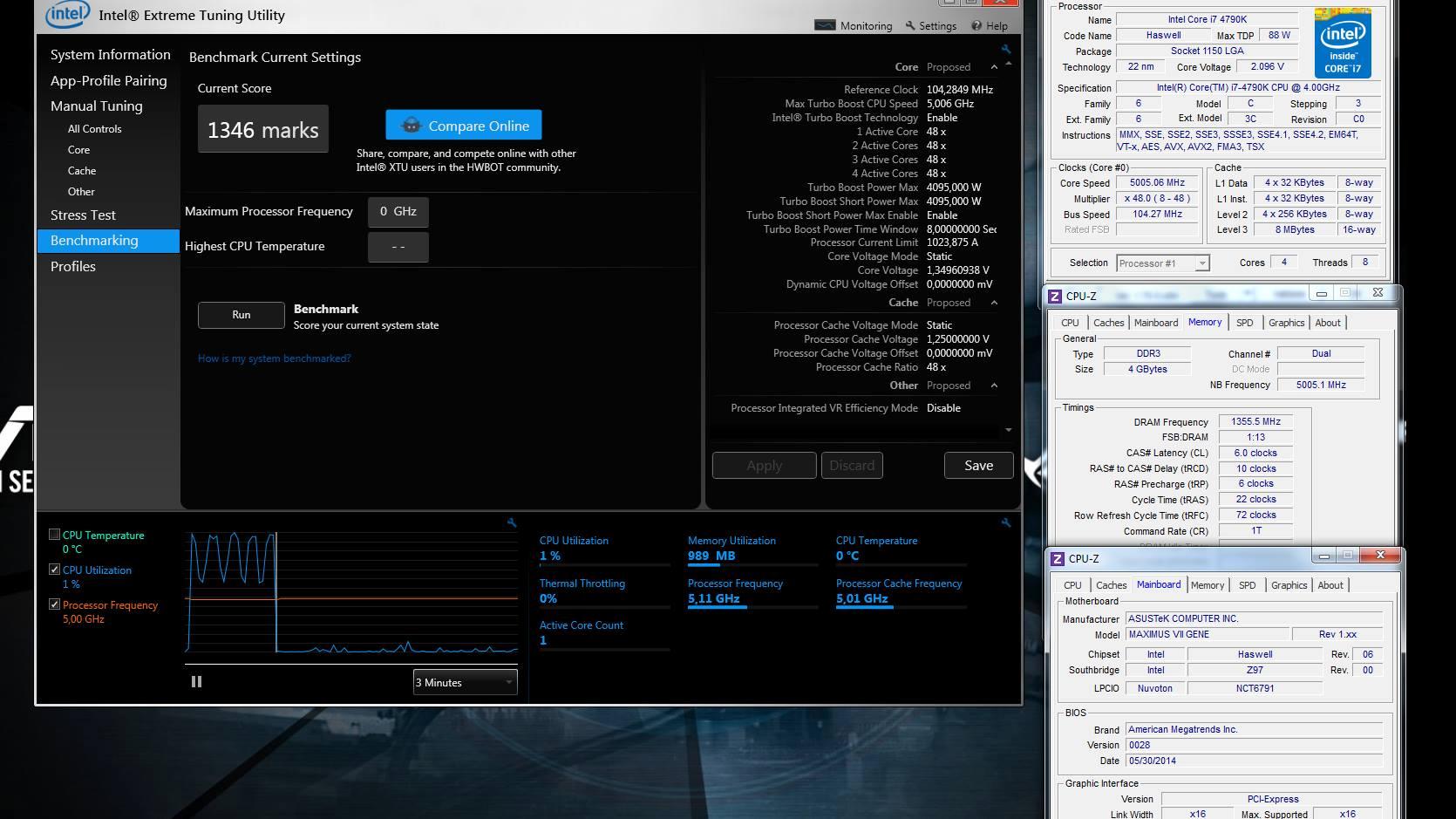Click wrench icon above Core Proposed settings
1456x819 pixels.
point(1005,49)
